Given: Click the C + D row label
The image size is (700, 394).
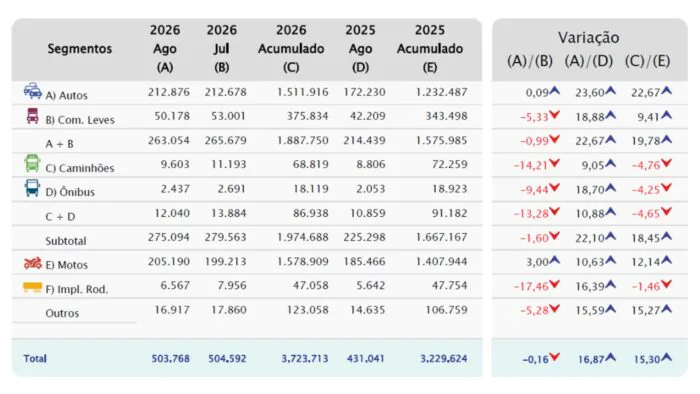Looking at the screenshot, I should 60,217.
